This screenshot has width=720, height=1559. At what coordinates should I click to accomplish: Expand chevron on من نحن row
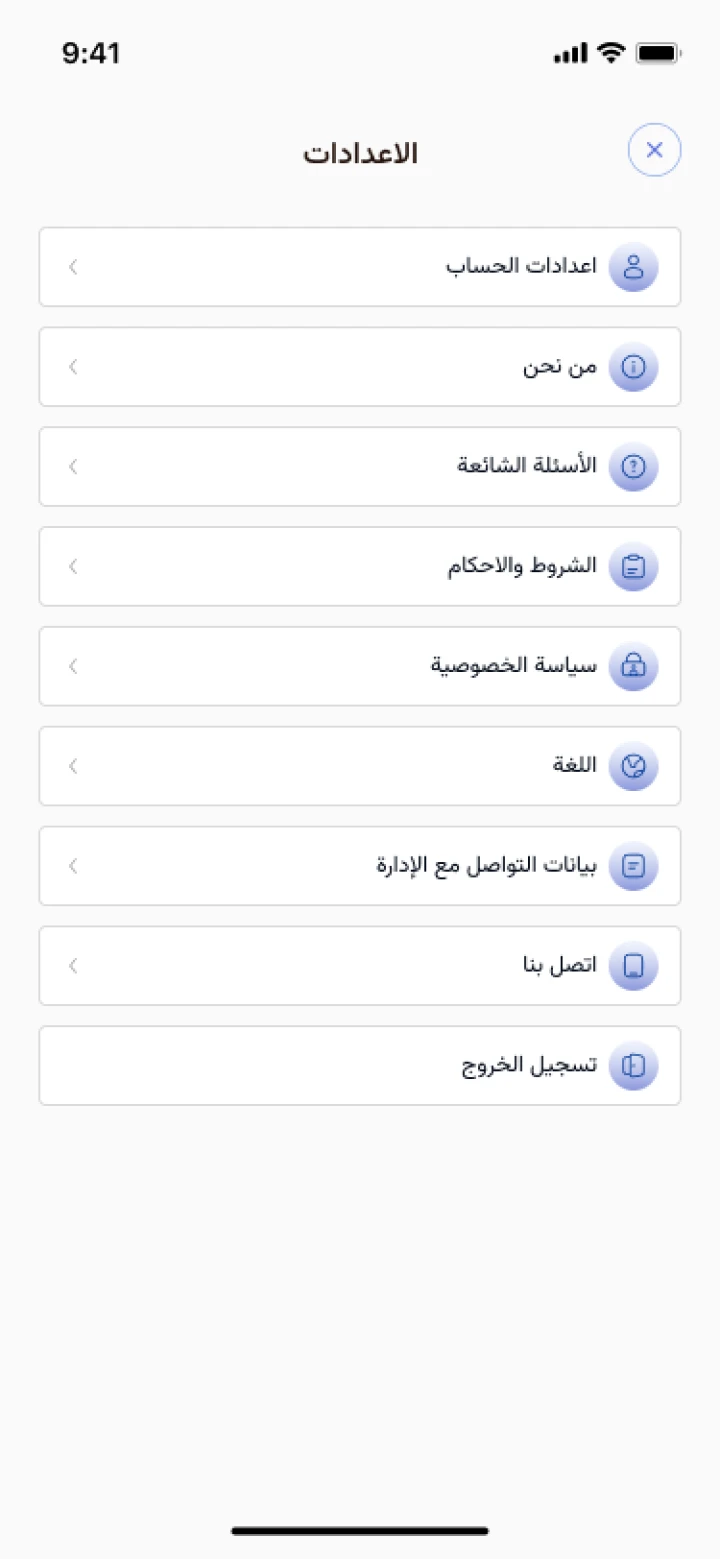pyautogui.click(x=73, y=367)
